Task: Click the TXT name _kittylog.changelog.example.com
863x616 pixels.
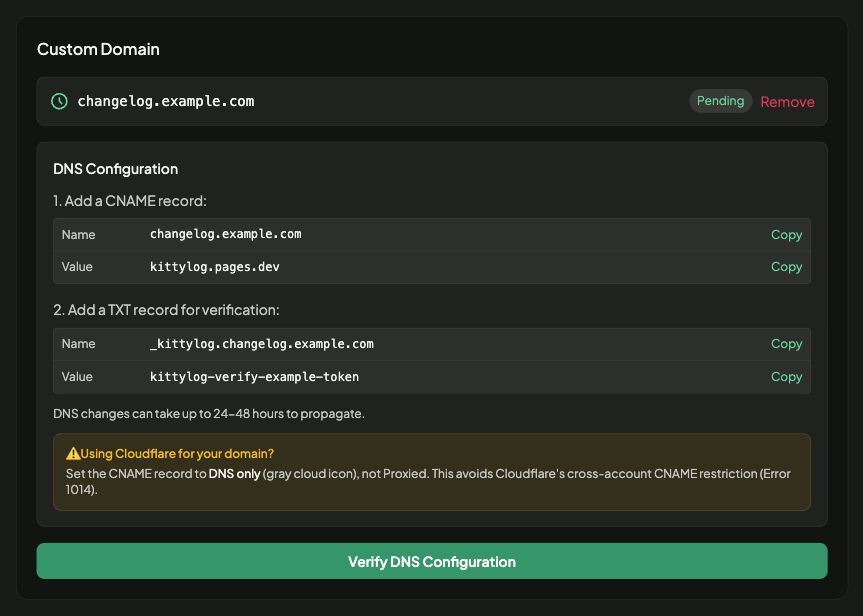Action: coord(262,344)
